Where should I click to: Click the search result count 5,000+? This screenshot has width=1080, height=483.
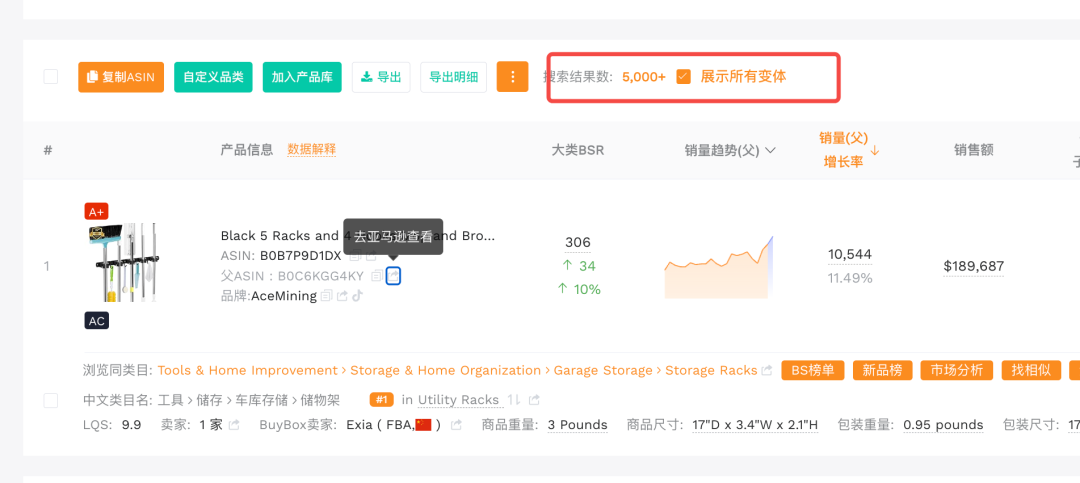pos(644,77)
